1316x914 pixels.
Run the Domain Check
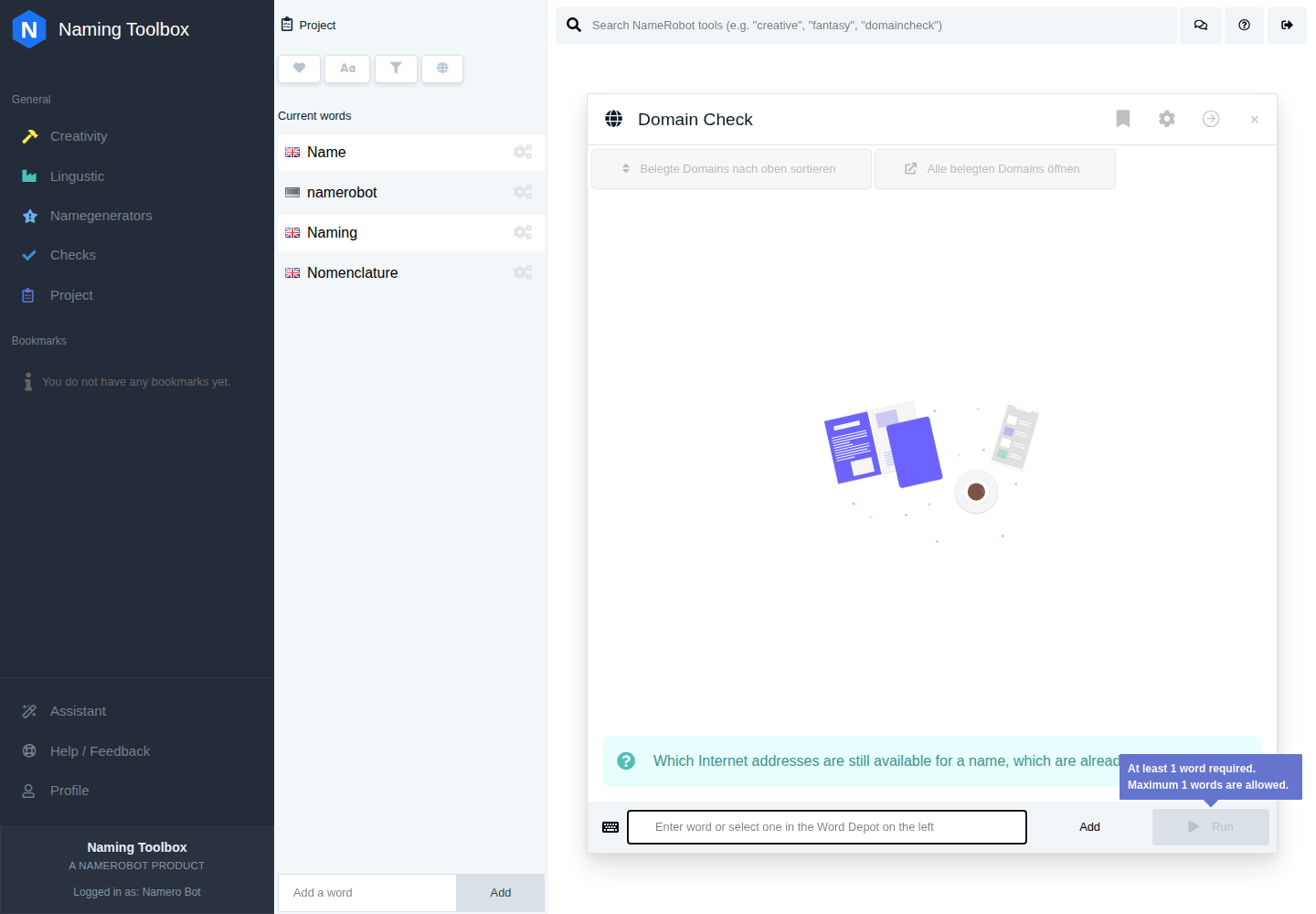[1211, 827]
